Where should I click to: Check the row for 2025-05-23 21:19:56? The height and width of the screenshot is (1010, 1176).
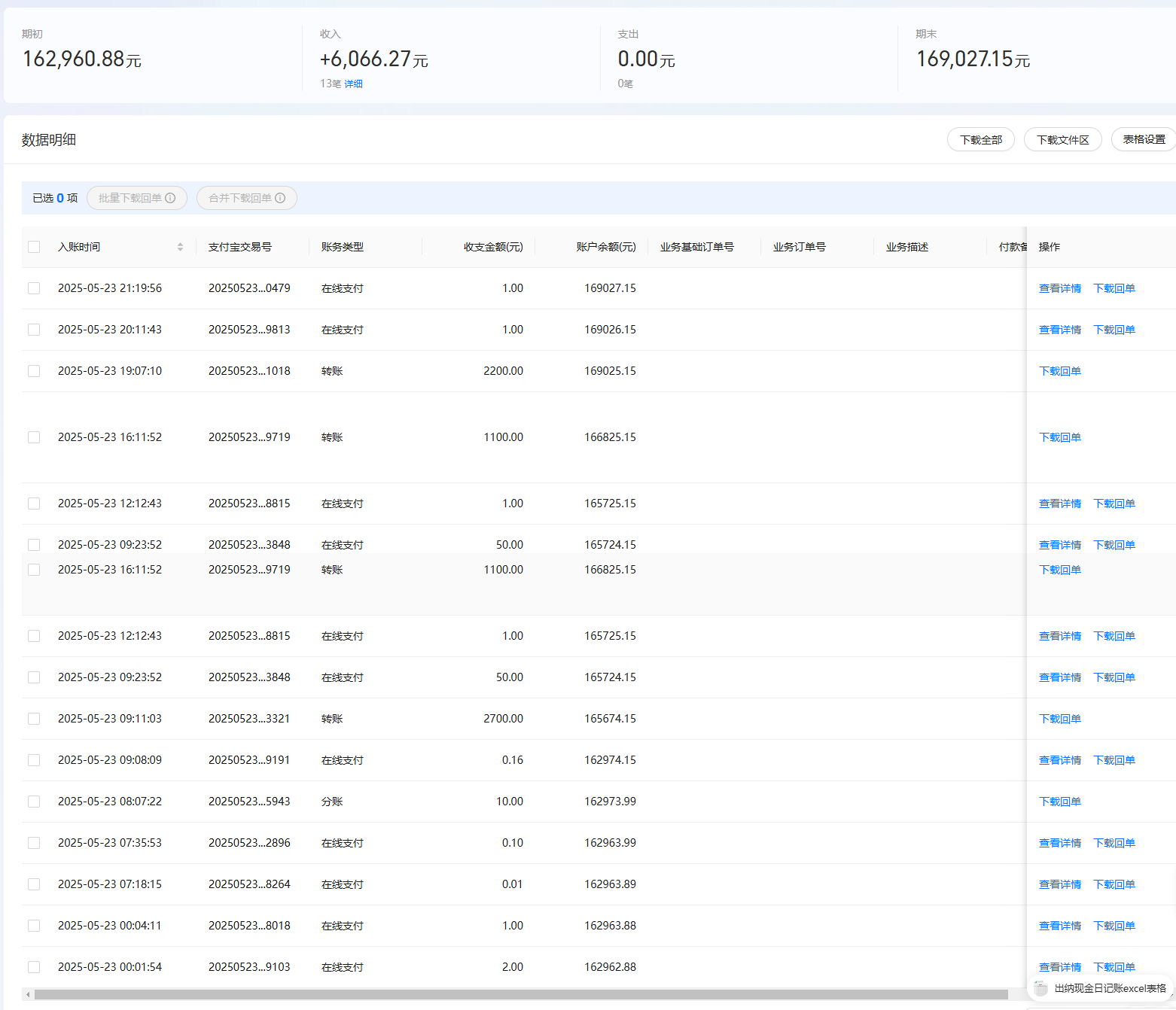(x=34, y=288)
